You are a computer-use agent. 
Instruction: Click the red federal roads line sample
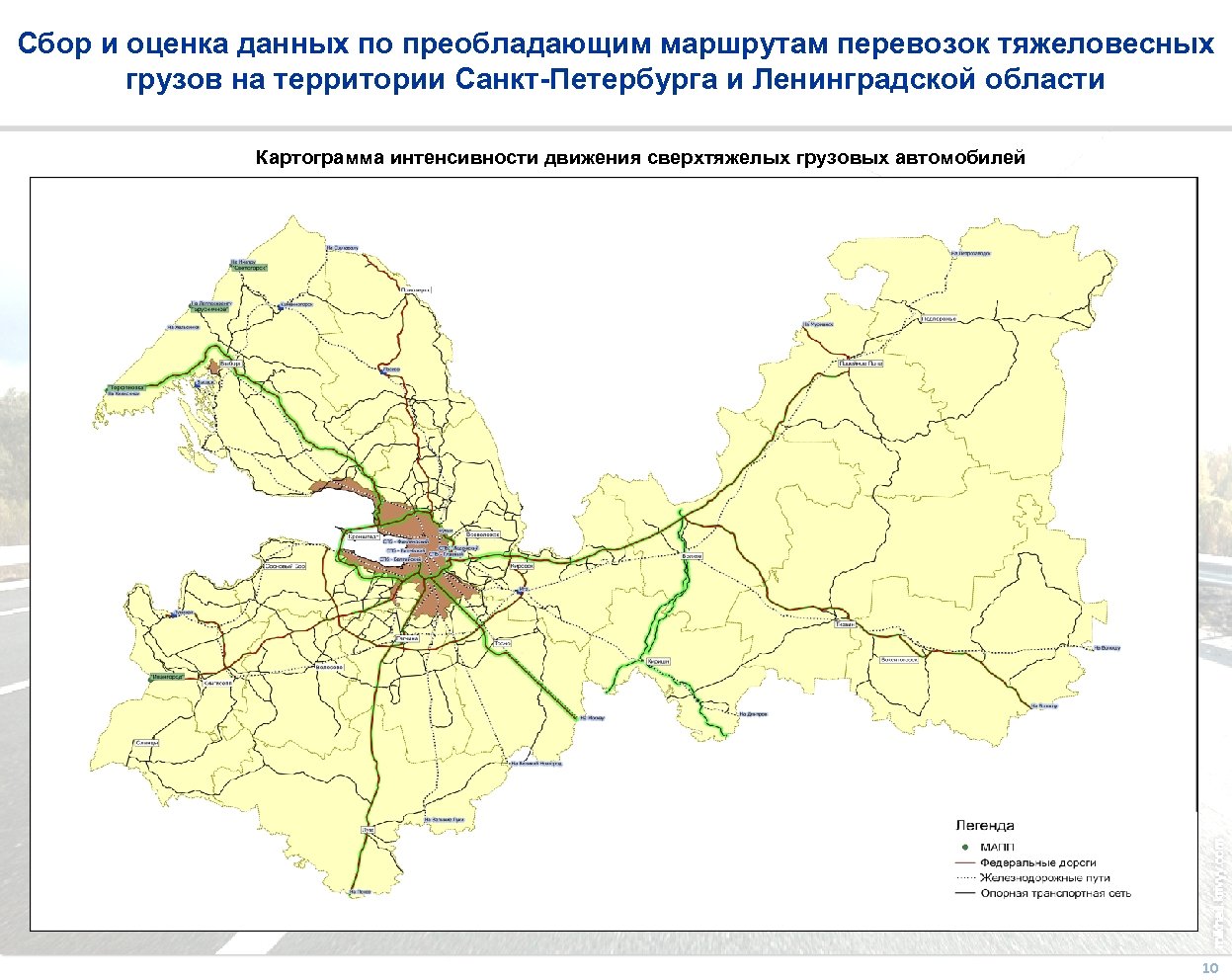click(x=964, y=862)
